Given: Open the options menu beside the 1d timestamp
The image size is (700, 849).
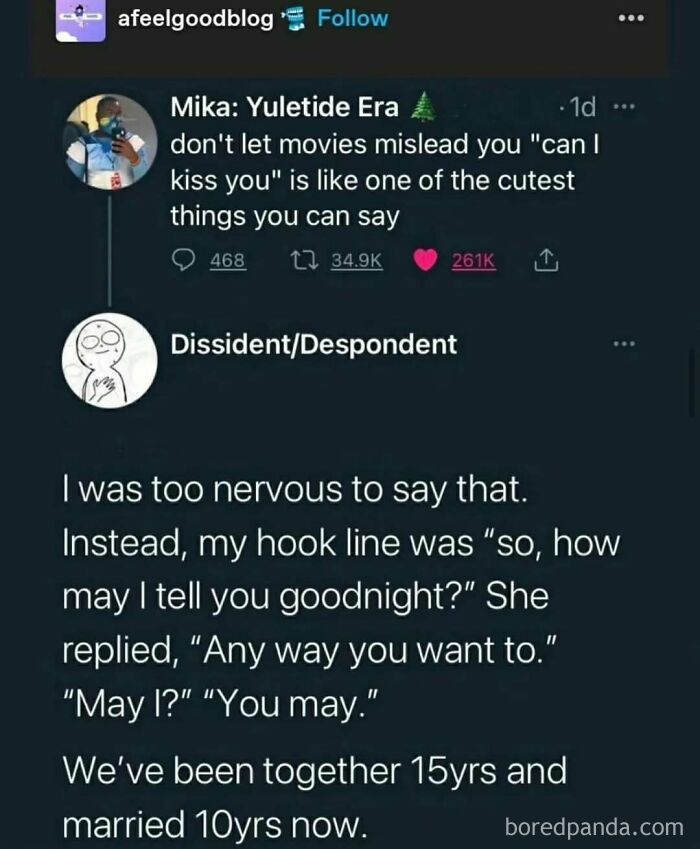Looking at the screenshot, I should pos(623,107).
